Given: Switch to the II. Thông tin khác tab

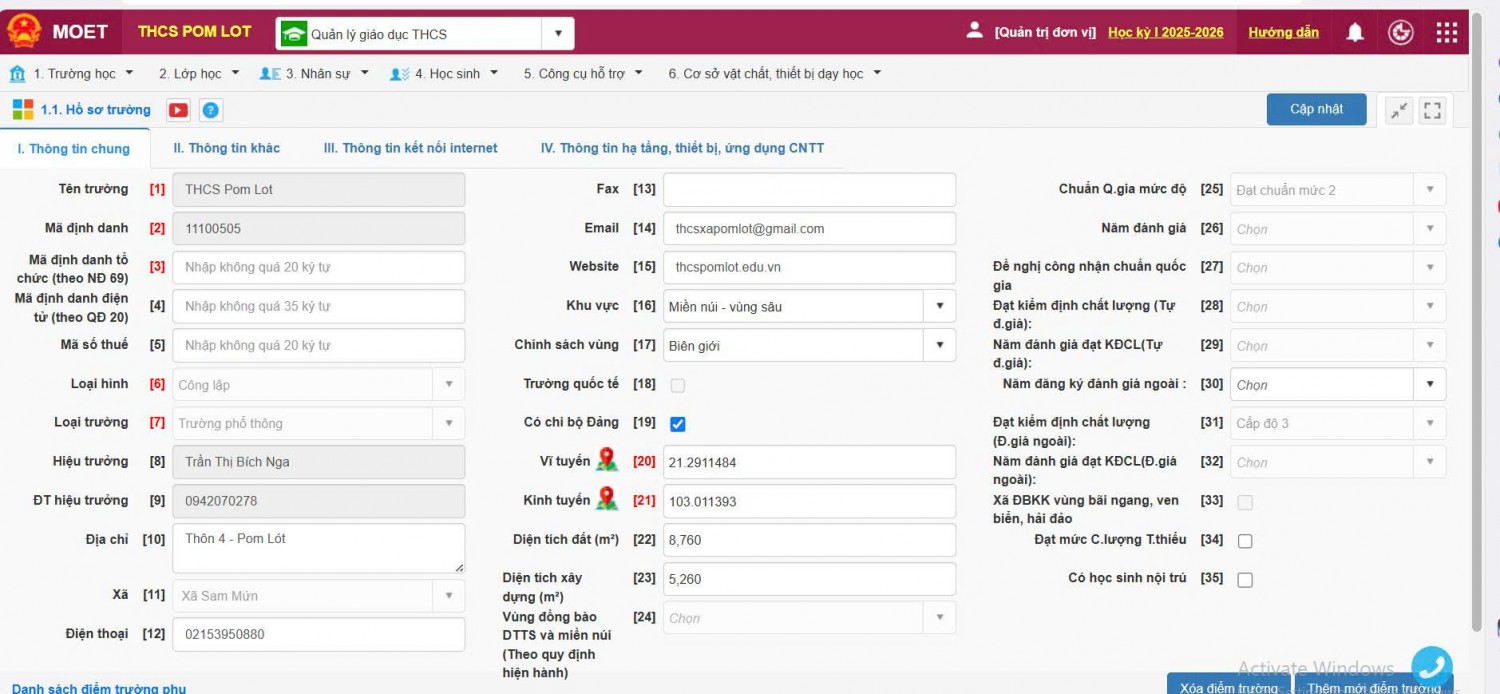Looking at the screenshot, I should click(x=226, y=148).
